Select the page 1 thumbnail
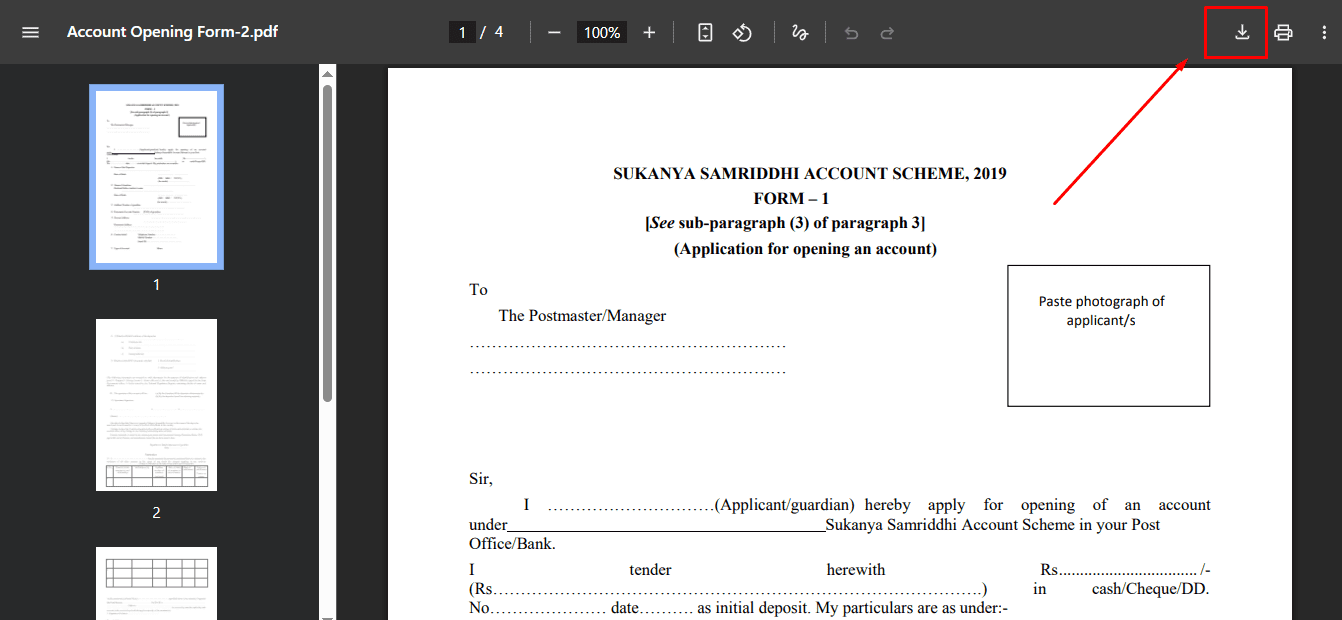Viewport: 1342px width, 620px height. [x=156, y=177]
